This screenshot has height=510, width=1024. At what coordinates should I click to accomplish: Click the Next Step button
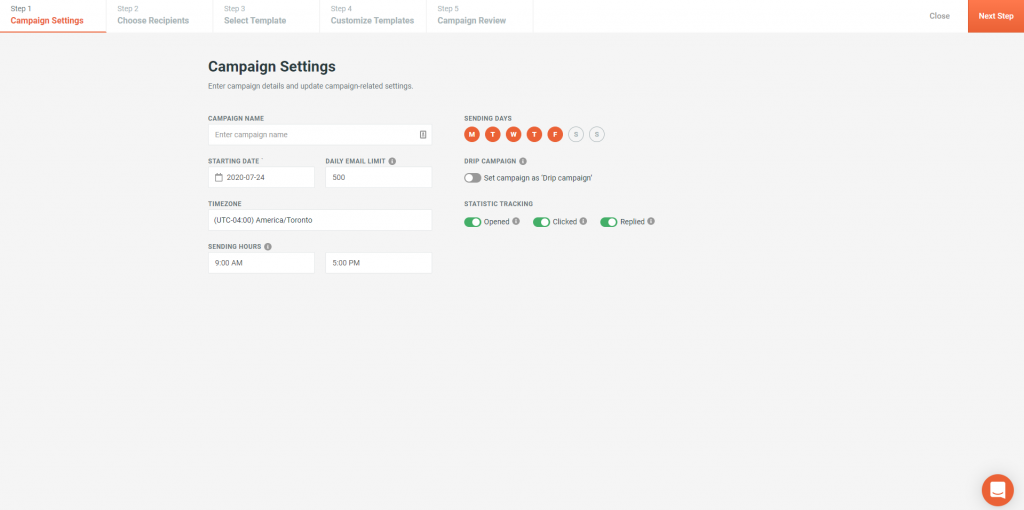click(x=996, y=16)
